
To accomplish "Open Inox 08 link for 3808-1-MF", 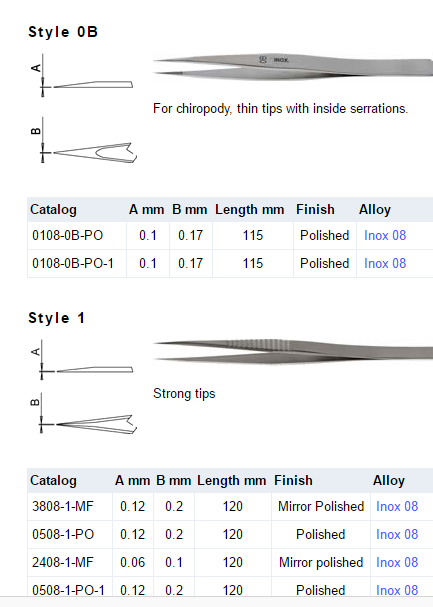I will point(397,506).
